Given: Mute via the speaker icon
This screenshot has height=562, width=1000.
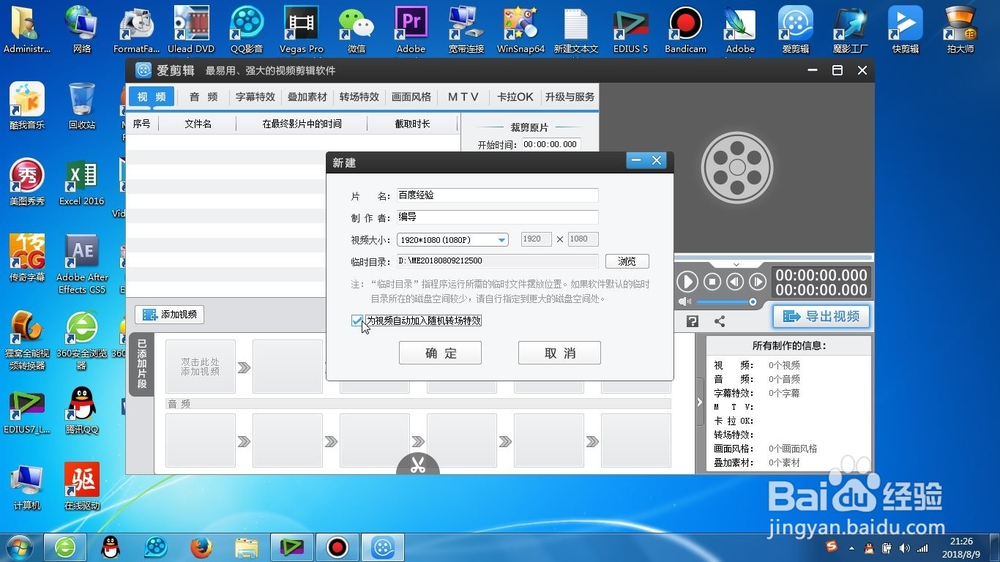Looking at the screenshot, I should (684, 302).
